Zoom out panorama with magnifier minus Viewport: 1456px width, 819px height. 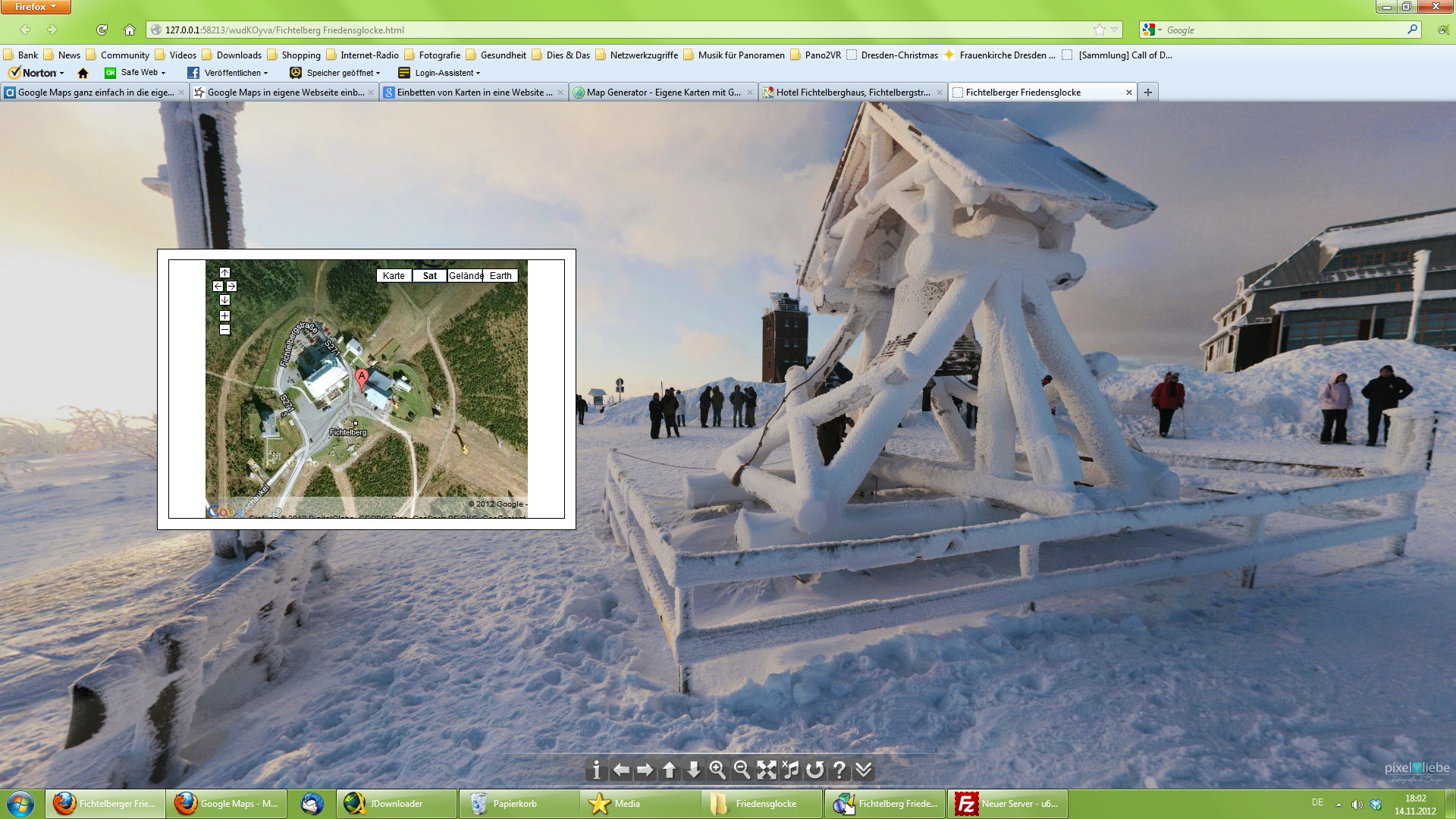742,770
